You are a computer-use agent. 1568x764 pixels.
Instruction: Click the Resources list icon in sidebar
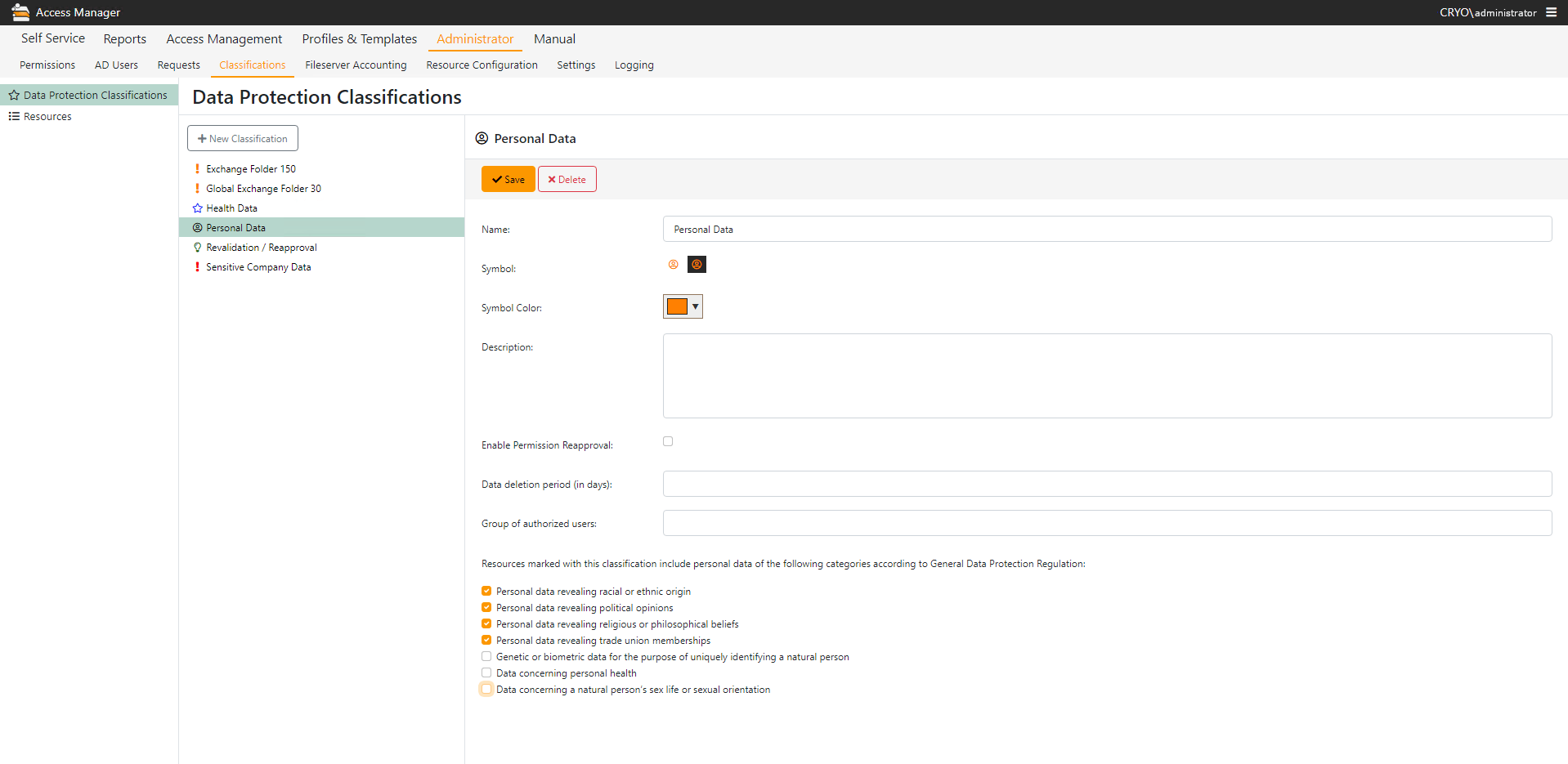tap(14, 117)
